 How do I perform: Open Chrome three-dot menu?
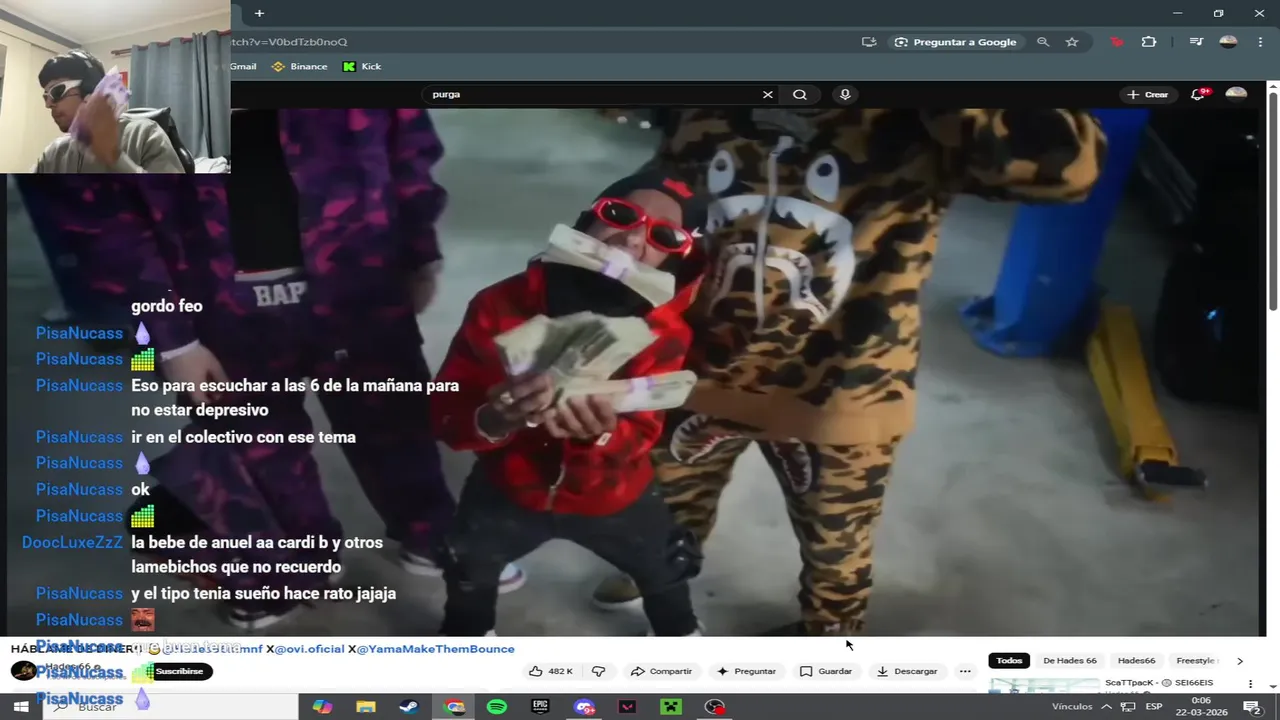click(x=1259, y=42)
